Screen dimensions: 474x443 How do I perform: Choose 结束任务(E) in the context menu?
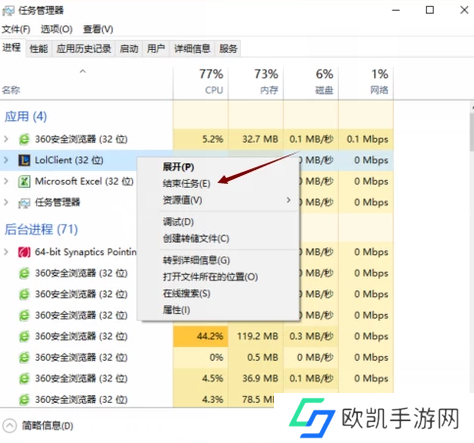click(x=218, y=183)
